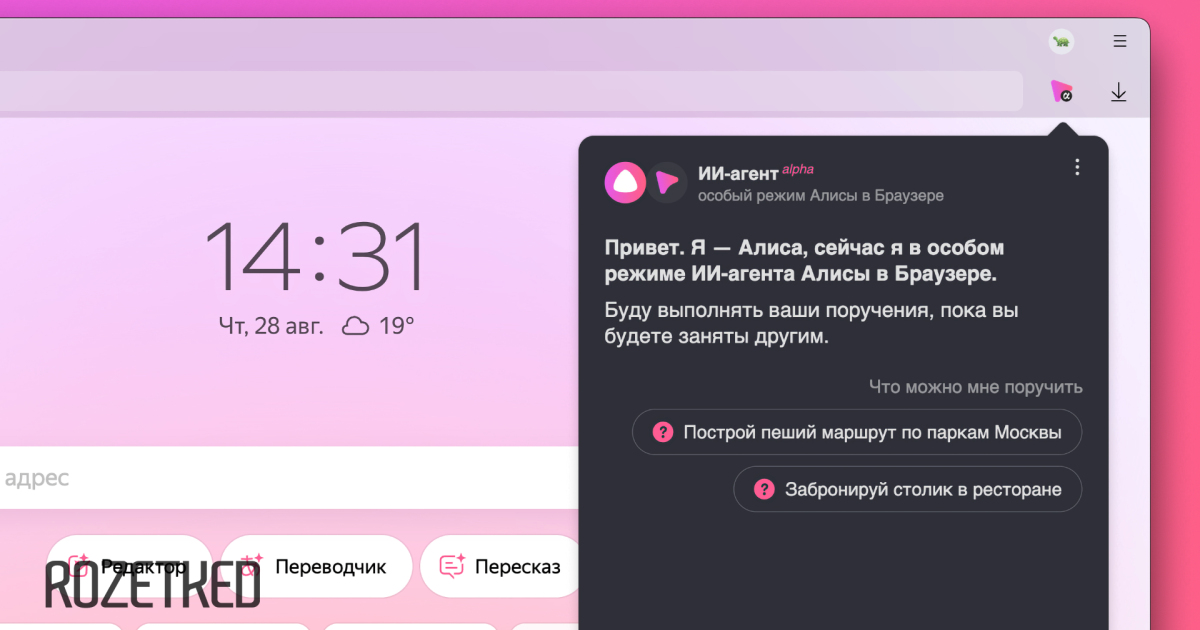Select 'Забронируй столик в ресторане' suggestion

[907, 489]
